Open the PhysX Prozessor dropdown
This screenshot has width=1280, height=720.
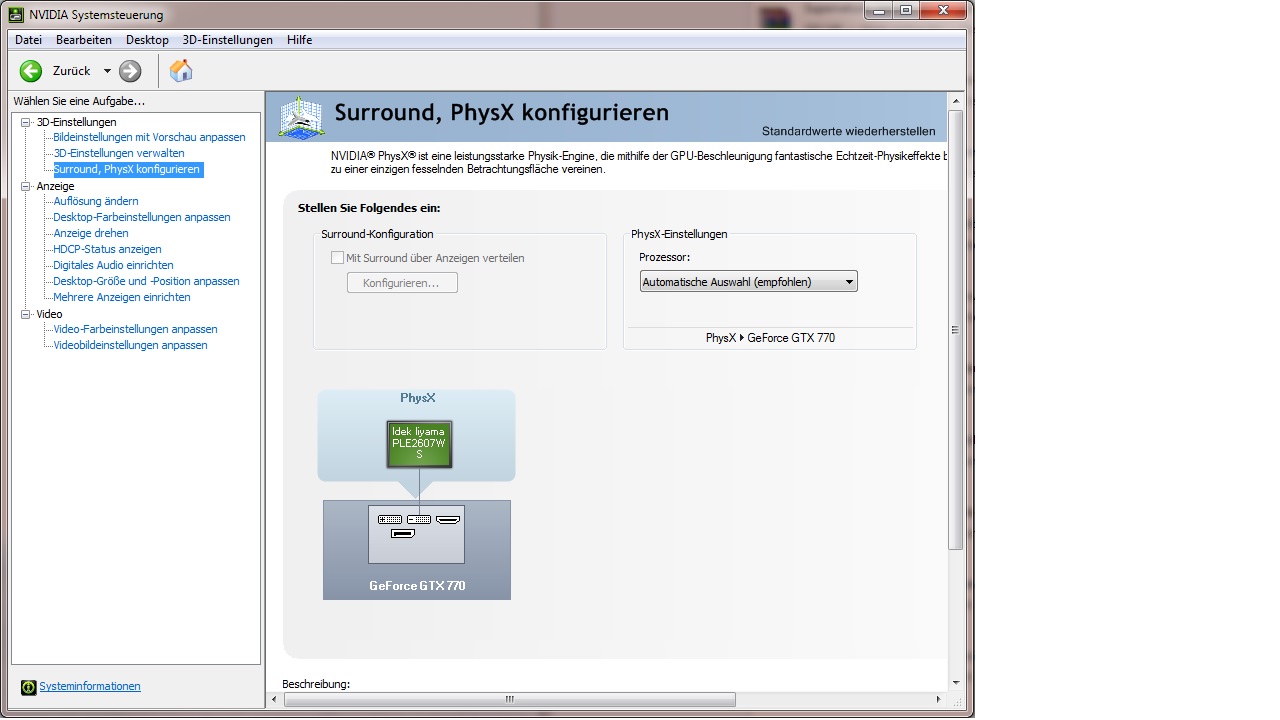tap(748, 282)
